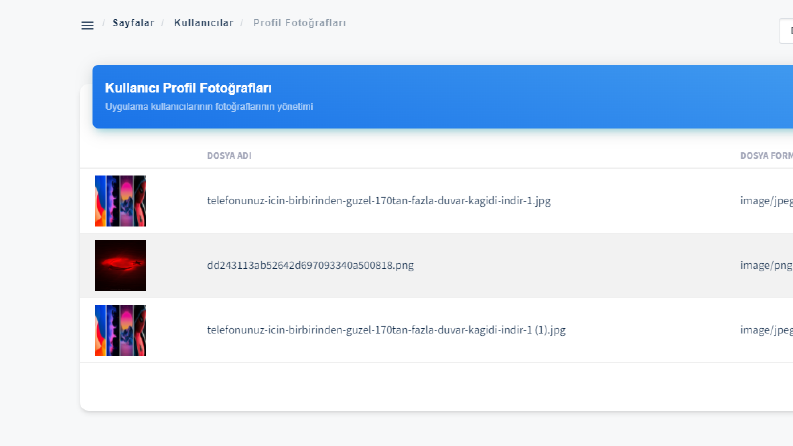The width and height of the screenshot is (793, 446).
Task: Open thumbnail of duvar-kagidi-indir-1 (1).jpg
Action: (120, 330)
